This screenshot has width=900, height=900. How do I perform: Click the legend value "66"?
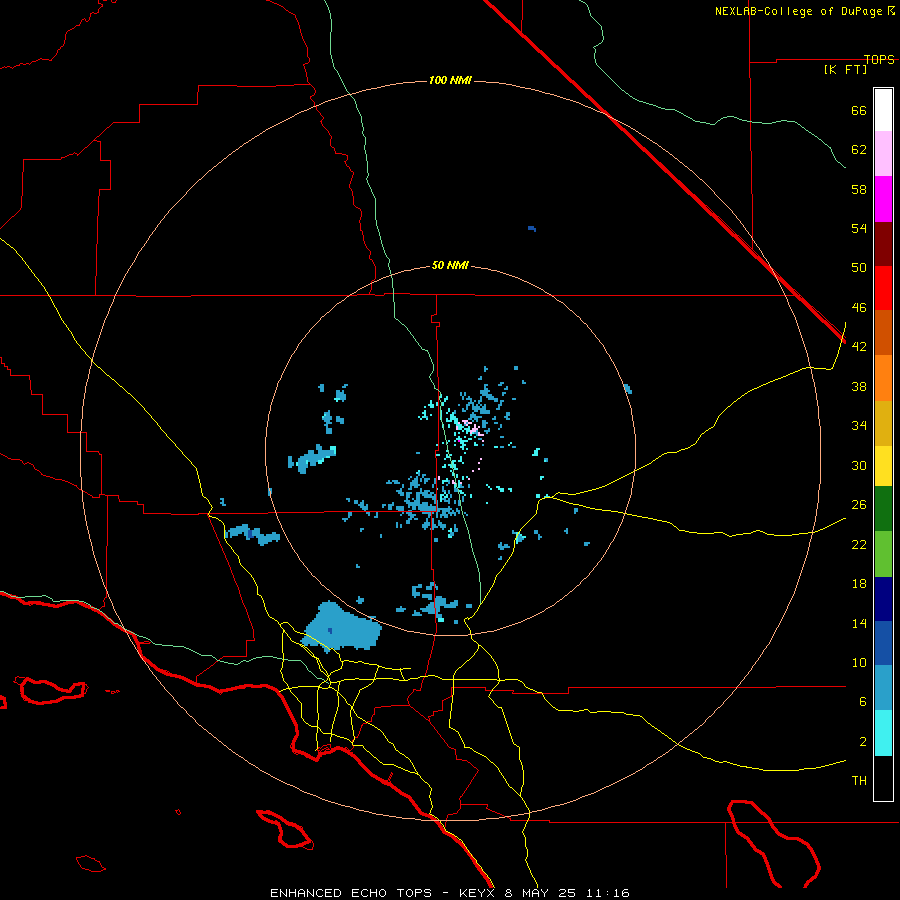(x=859, y=110)
